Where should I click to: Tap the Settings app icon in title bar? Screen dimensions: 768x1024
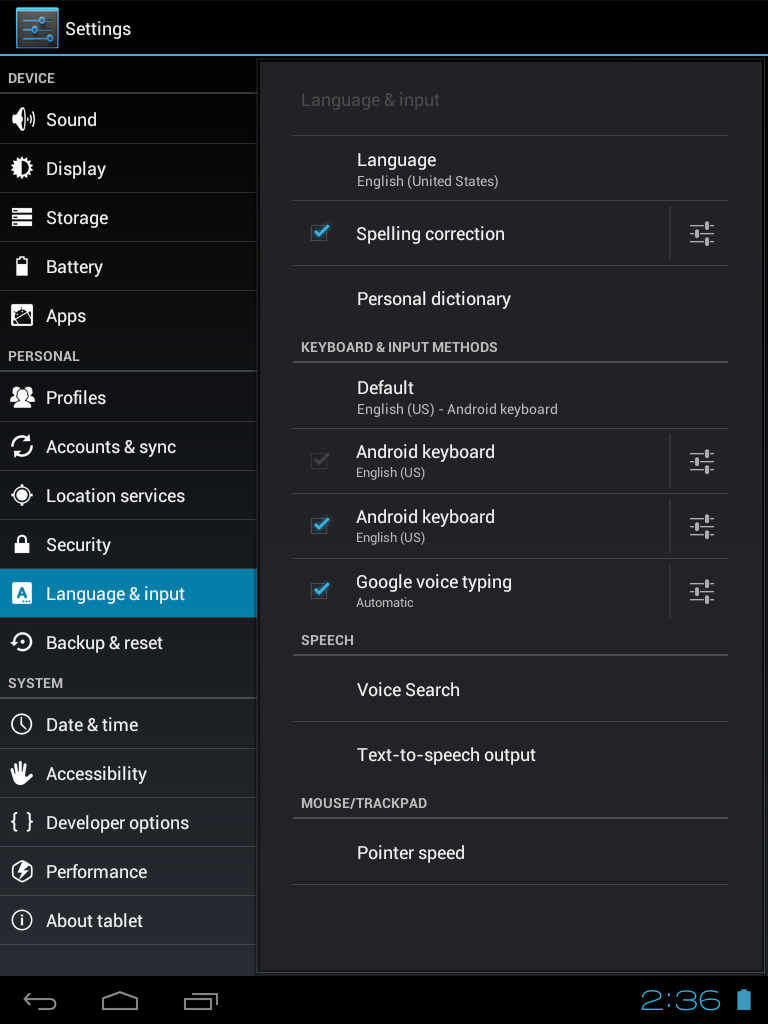pos(37,28)
